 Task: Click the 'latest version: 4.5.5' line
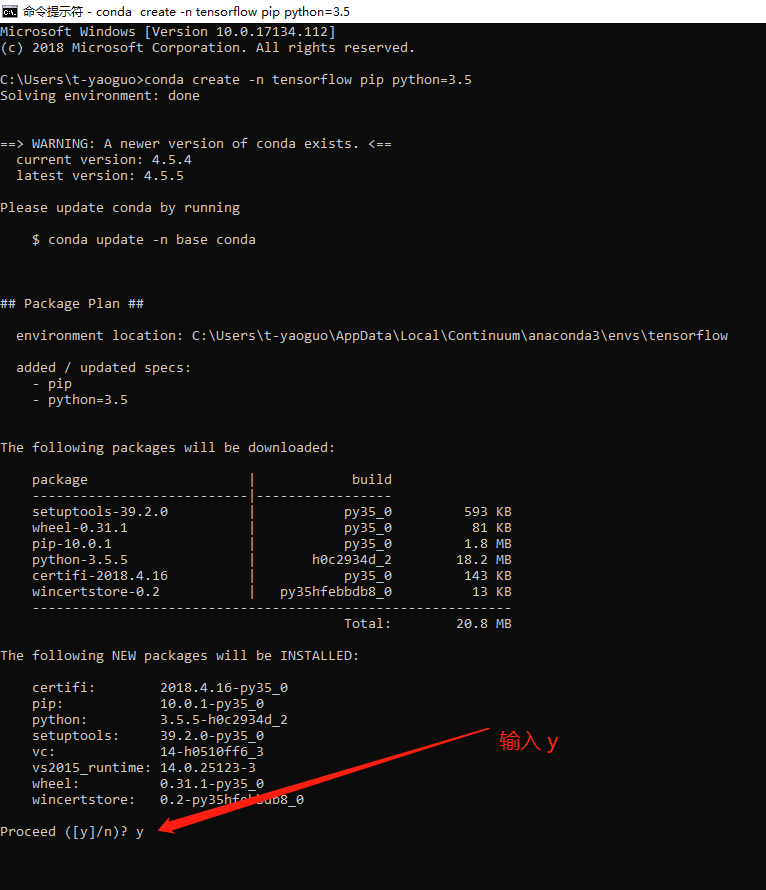[x=100, y=176]
